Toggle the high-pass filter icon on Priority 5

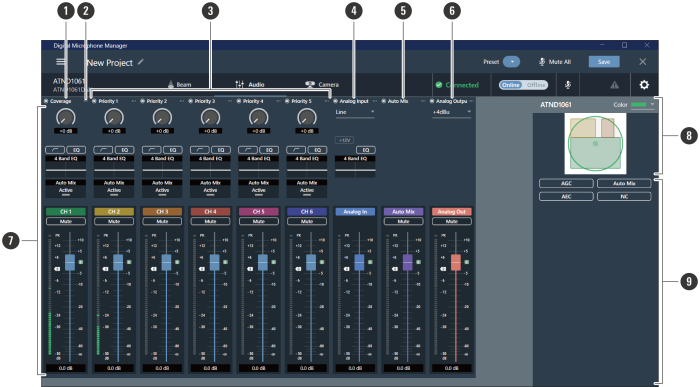(296, 150)
